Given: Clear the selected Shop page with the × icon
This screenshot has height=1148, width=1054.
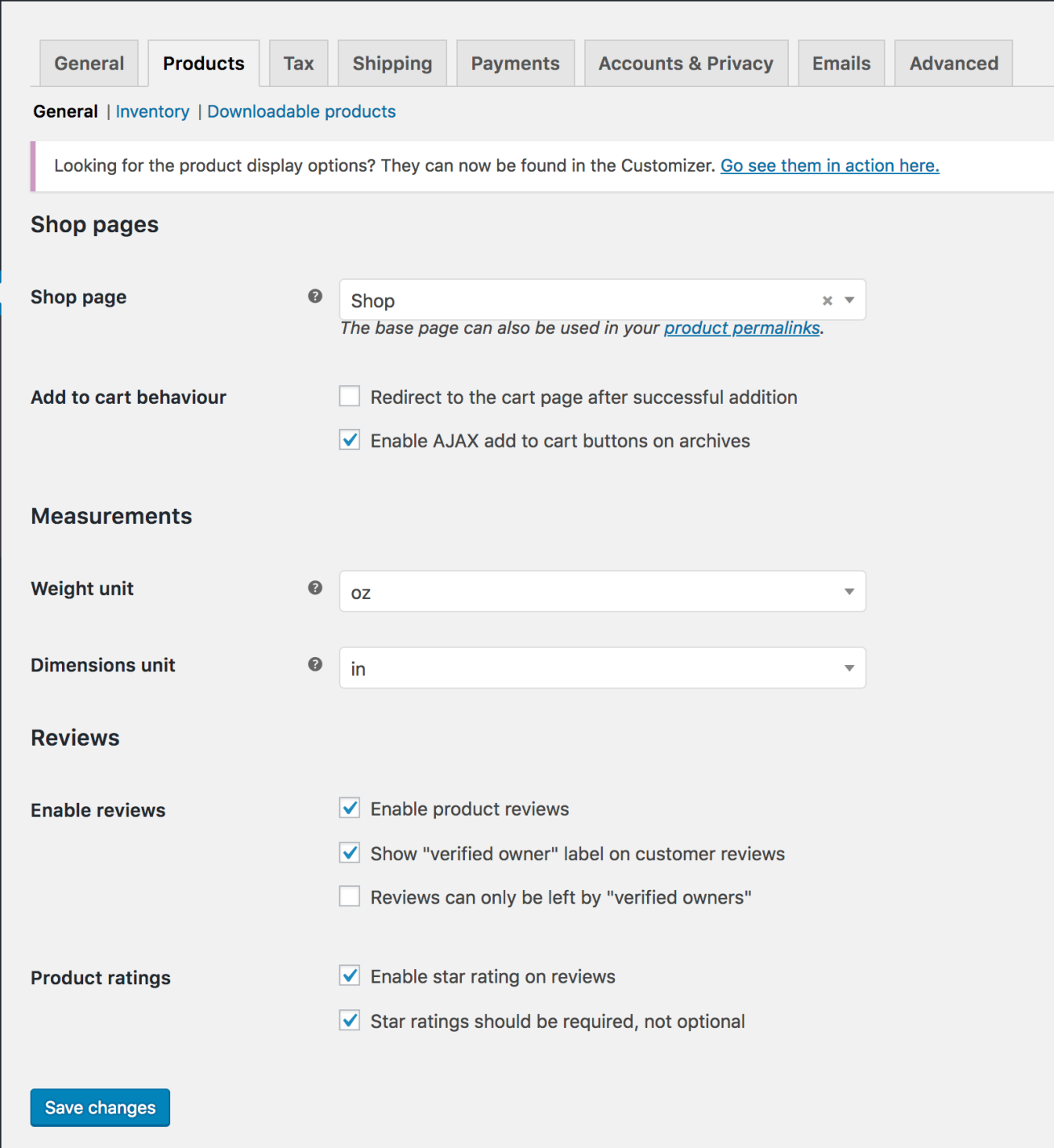Looking at the screenshot, I should [827, 300].
